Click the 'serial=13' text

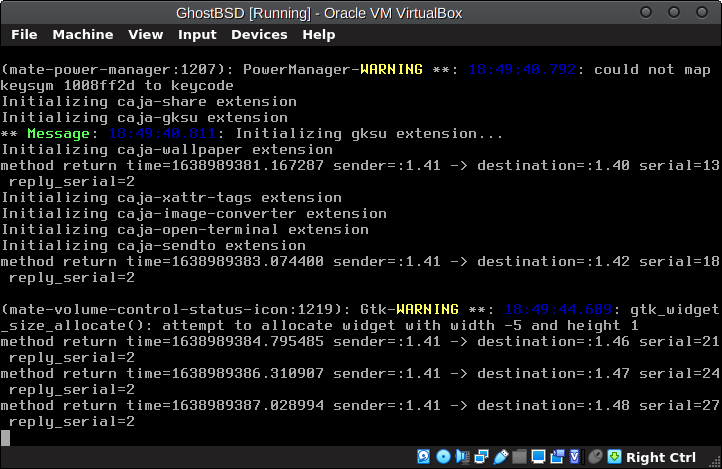679,165
